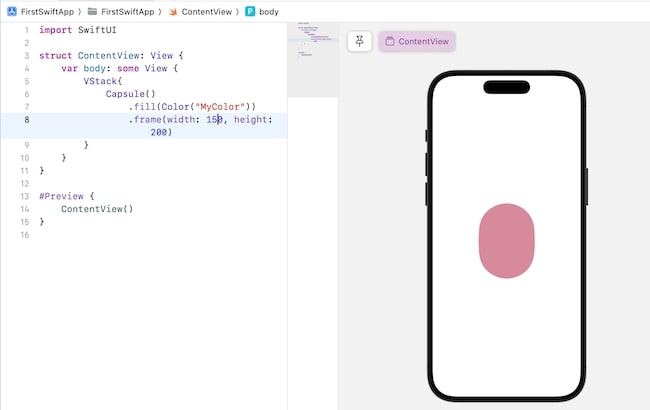Place cursor on the Capsule() call
Image resolution: width=650 pixels, height=410 pixels.
click(x=130, y=94)
